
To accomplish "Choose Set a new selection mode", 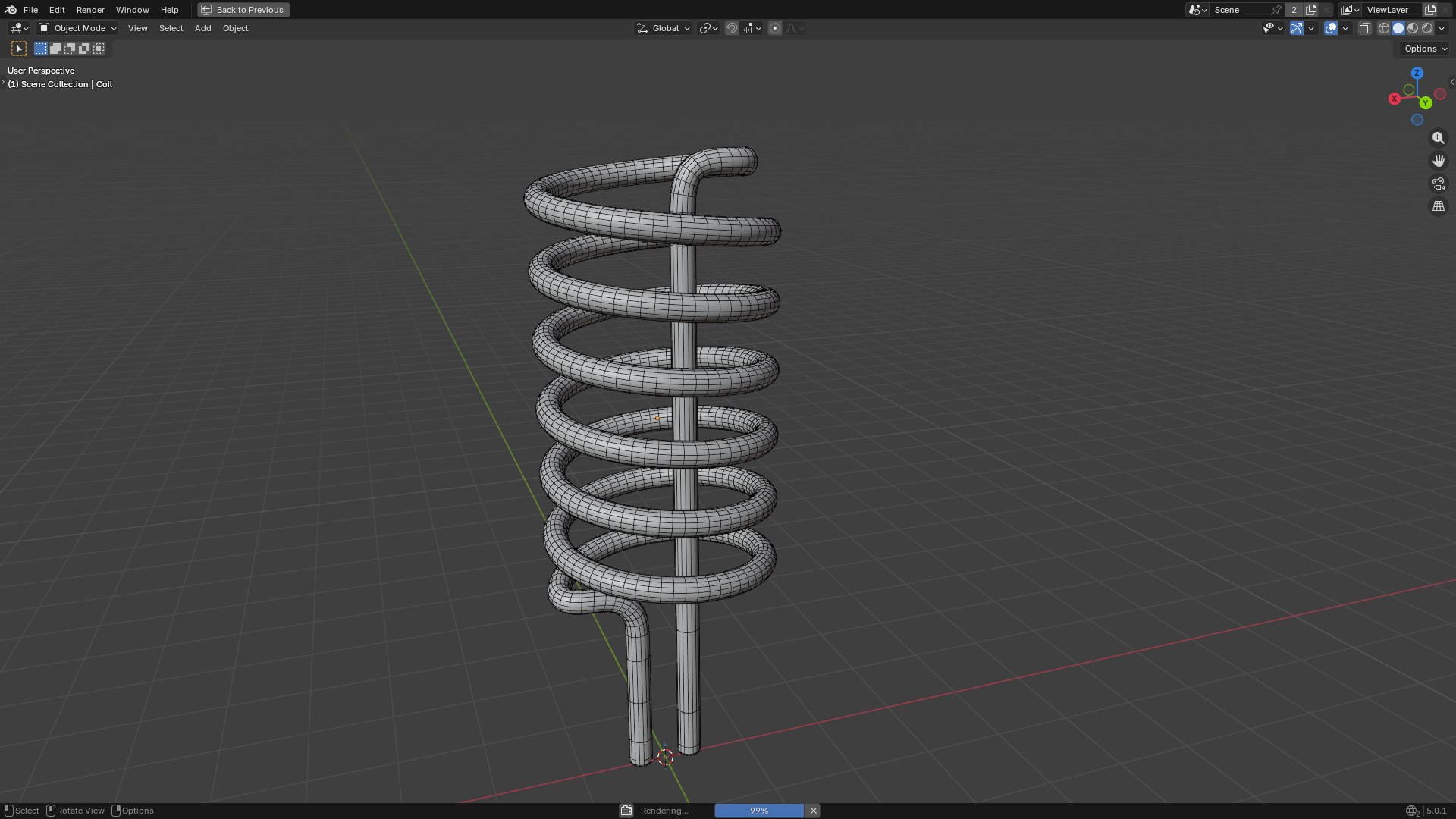I will point(41,49).
